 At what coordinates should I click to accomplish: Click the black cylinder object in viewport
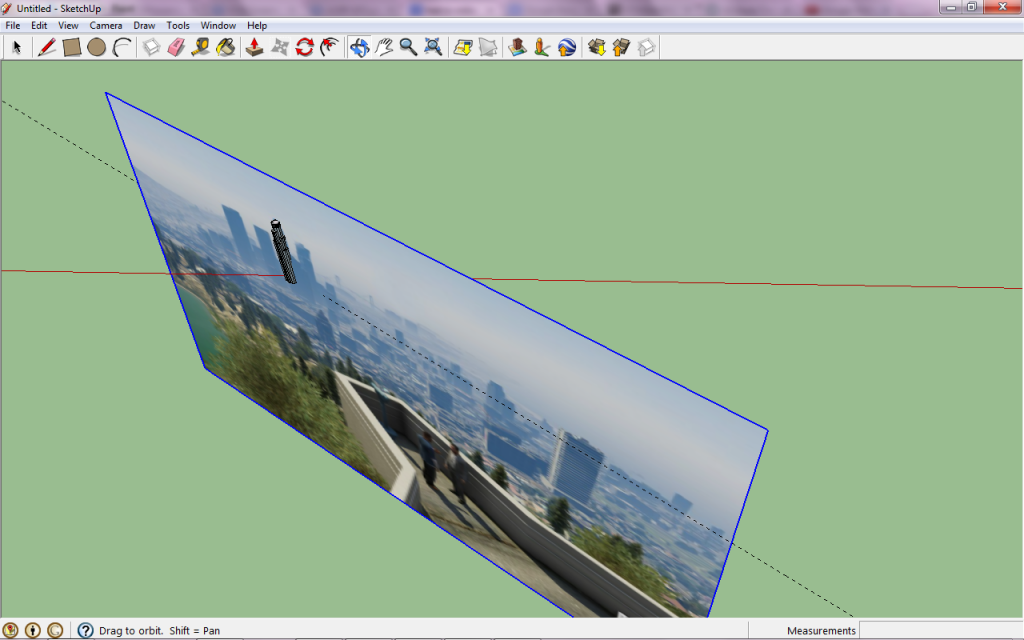(x=283, y=252)
